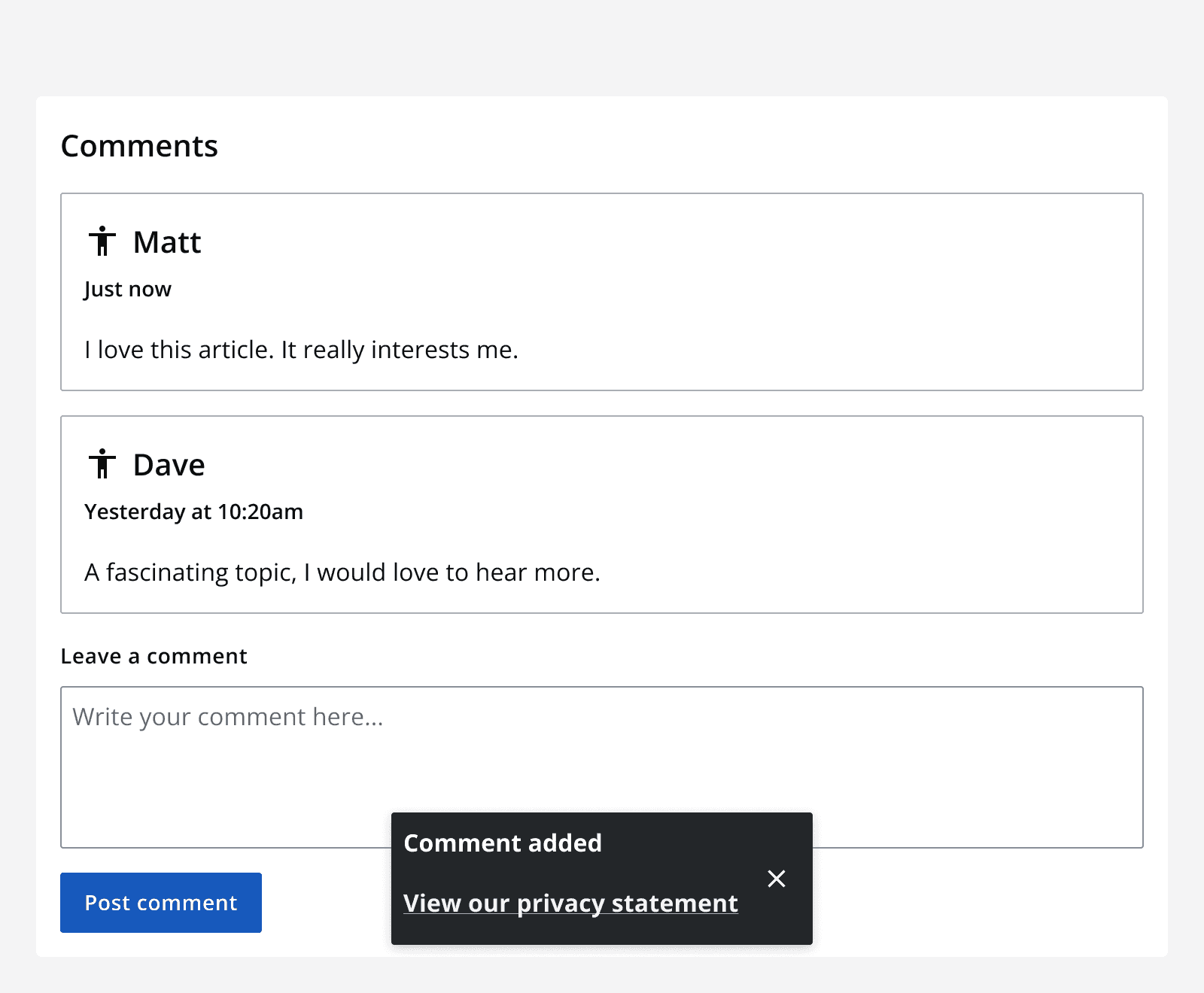The width and height of the screenshot is (1204, 993).
Task: Click Dave's user avatar icon
Action: point(102,464)
